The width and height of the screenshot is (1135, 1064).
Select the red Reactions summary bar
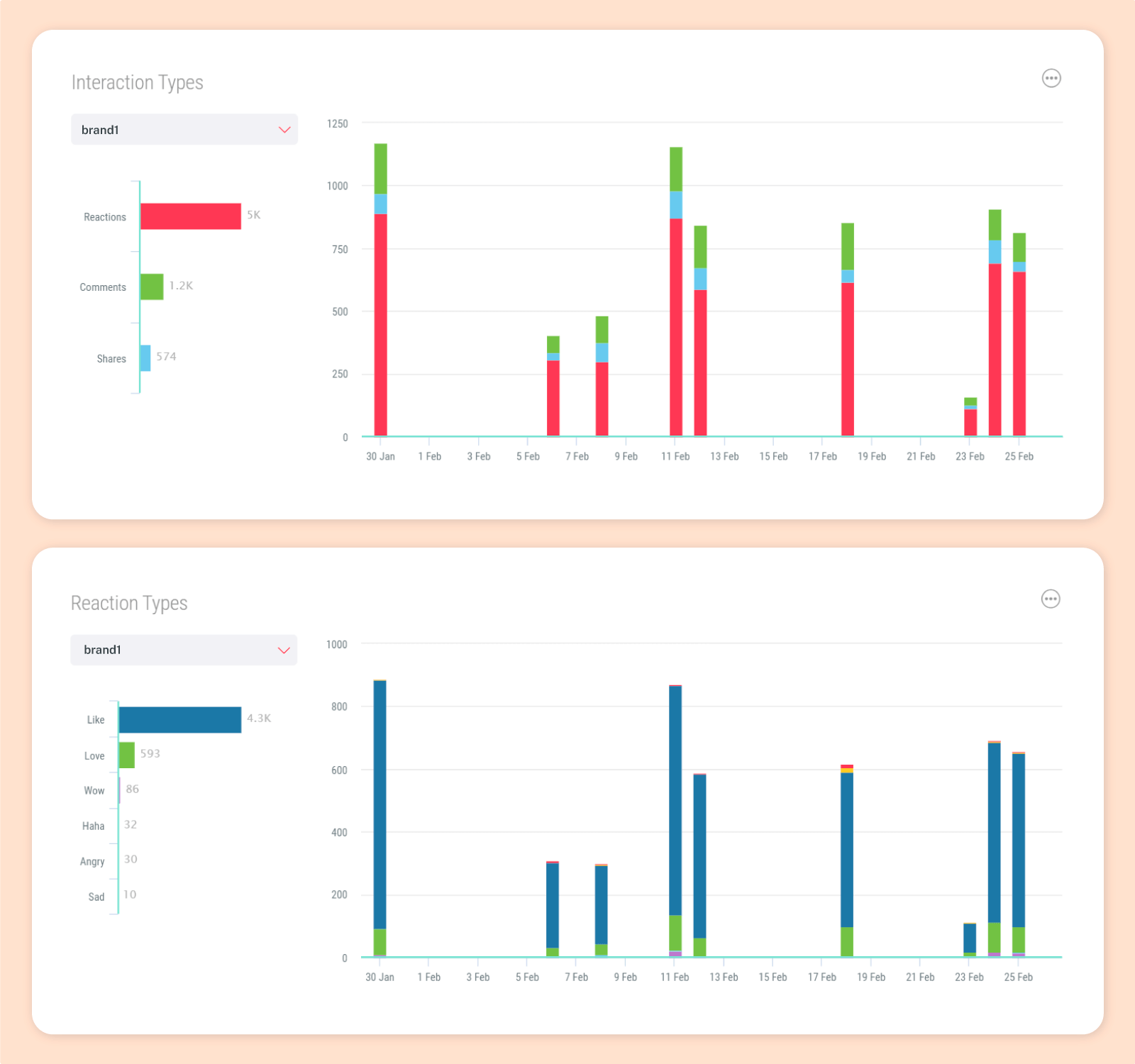point(191,216)
